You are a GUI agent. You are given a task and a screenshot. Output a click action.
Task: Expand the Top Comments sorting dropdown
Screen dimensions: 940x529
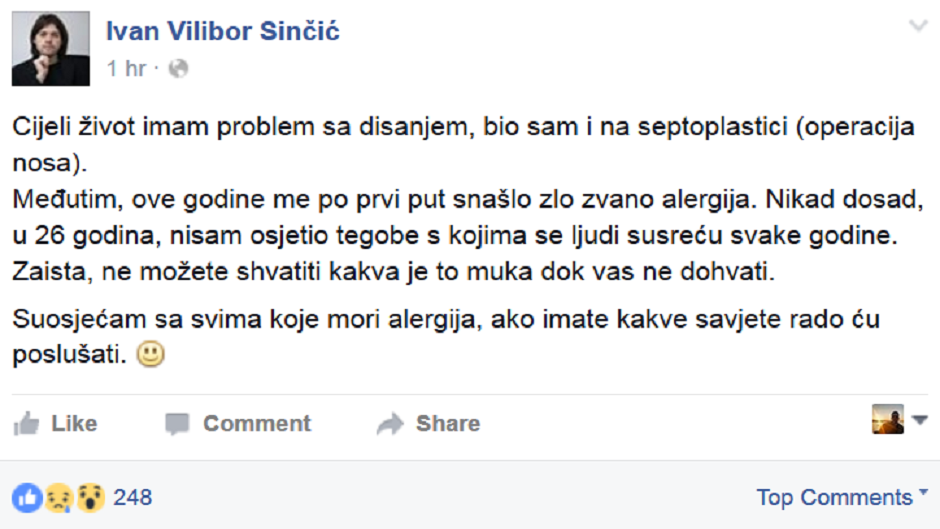pos(833,497)
